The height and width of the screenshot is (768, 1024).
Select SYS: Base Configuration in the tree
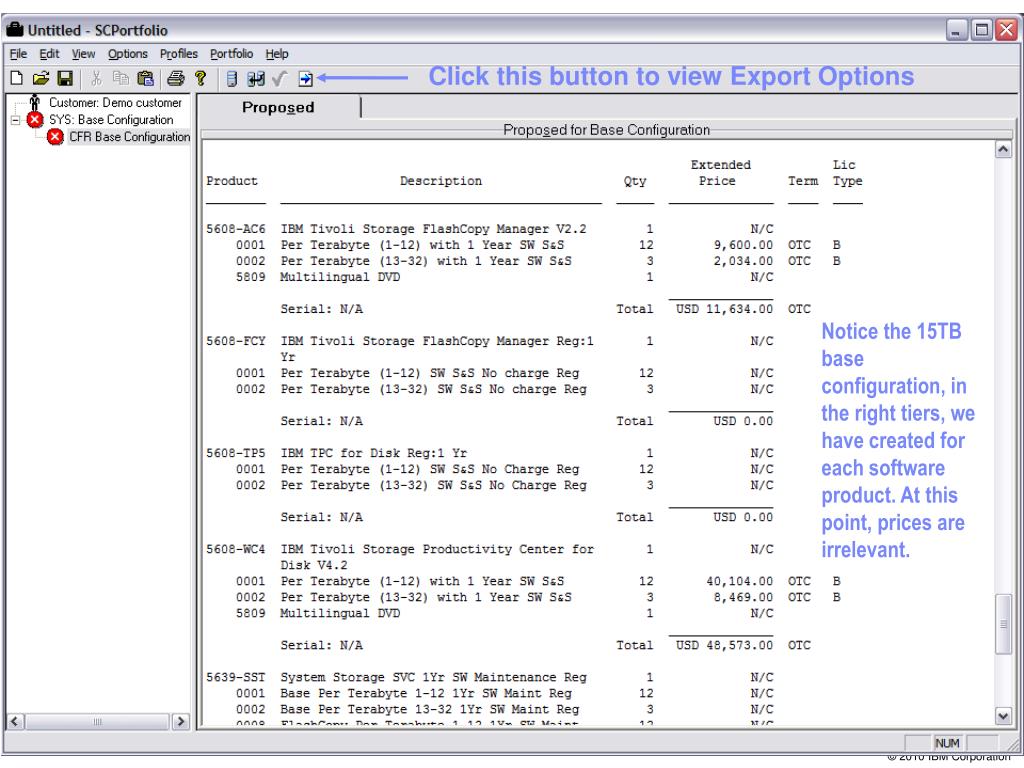(x=111, y=120)
